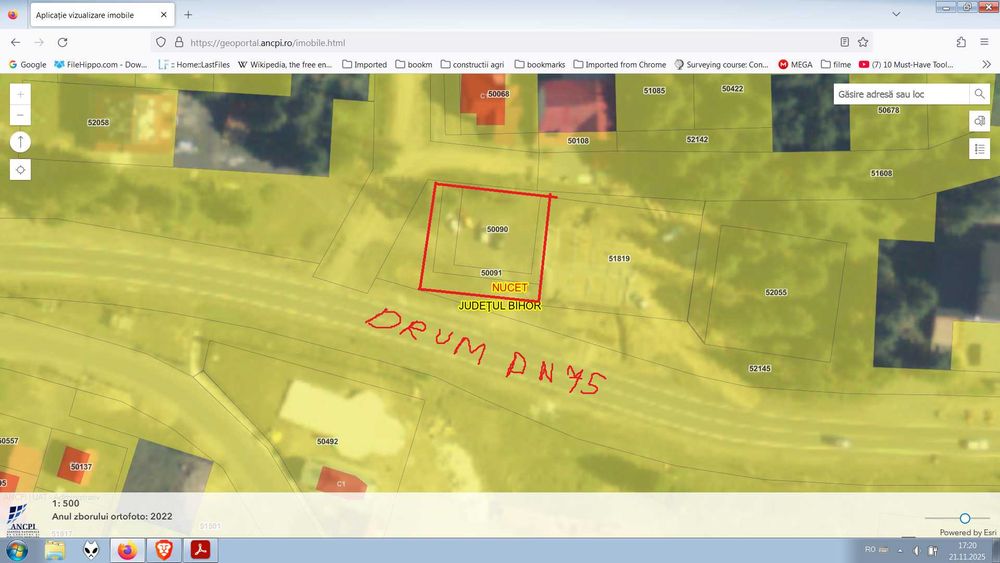Open the layer search tool icon
The width and height of the screenshot is (1000, 563).
[x=979, y=121]
